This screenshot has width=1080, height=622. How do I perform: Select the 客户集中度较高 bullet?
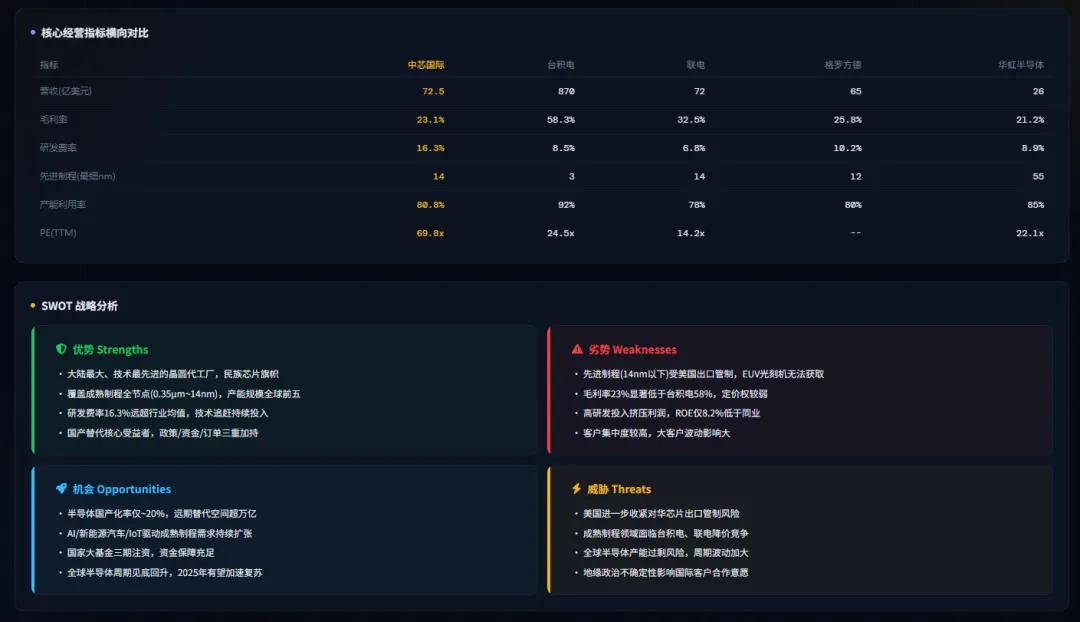[656, 433]
